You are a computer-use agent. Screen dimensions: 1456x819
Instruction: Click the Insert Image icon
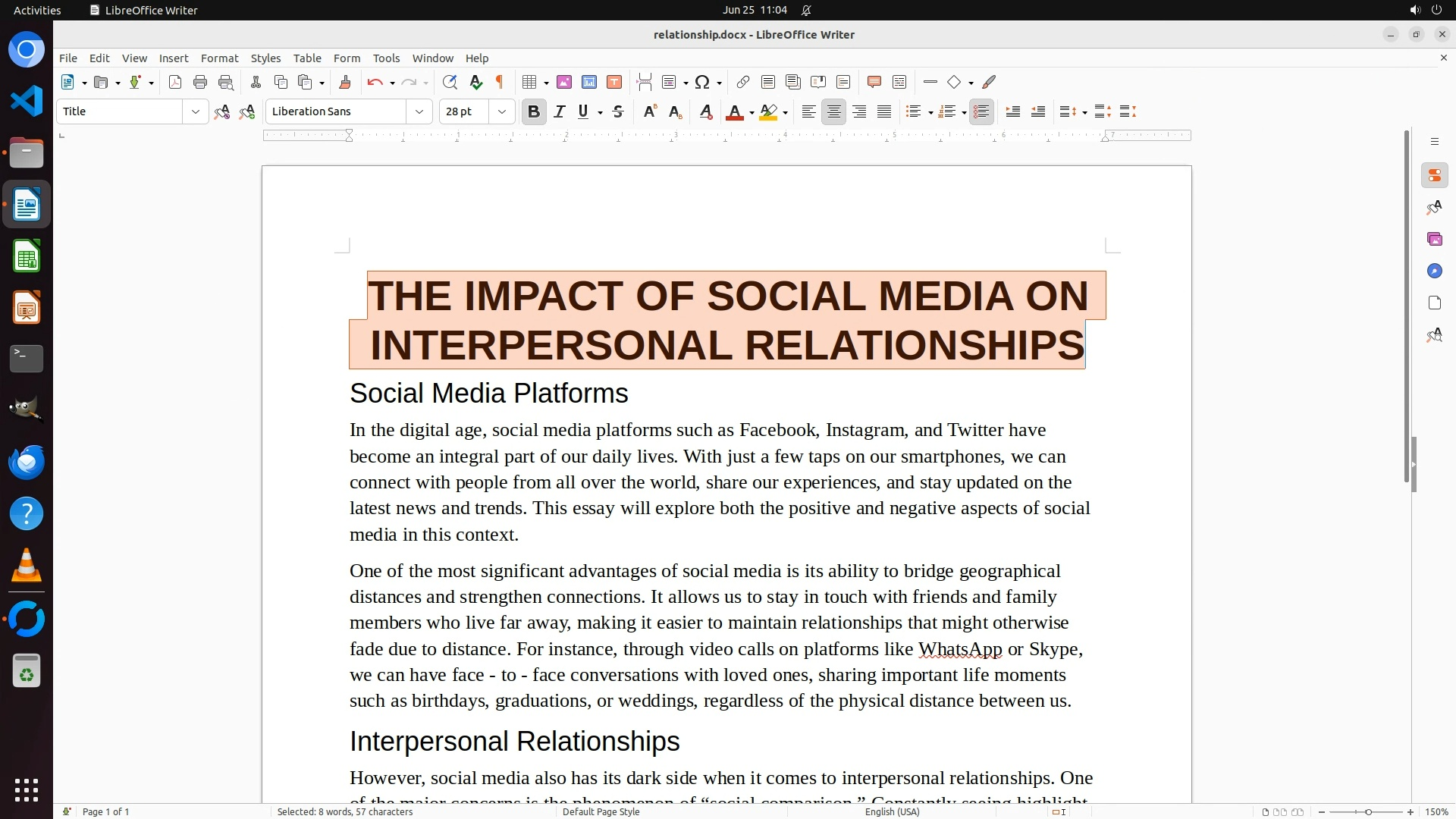pyautogui.click(x=564, y=83)
